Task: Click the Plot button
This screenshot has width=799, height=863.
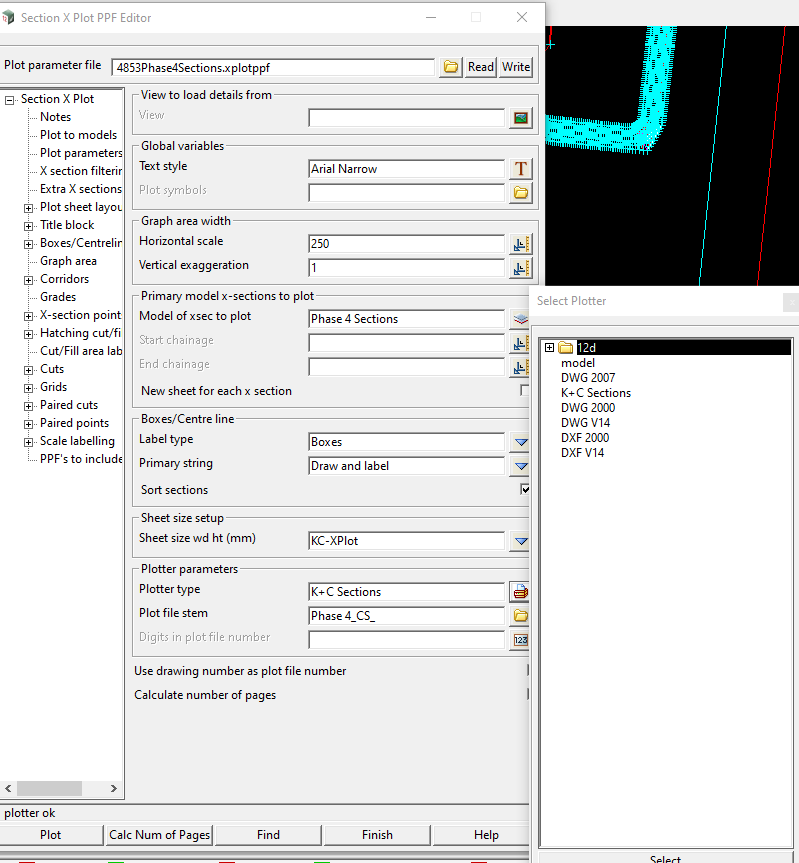Action: click(51, 835)
